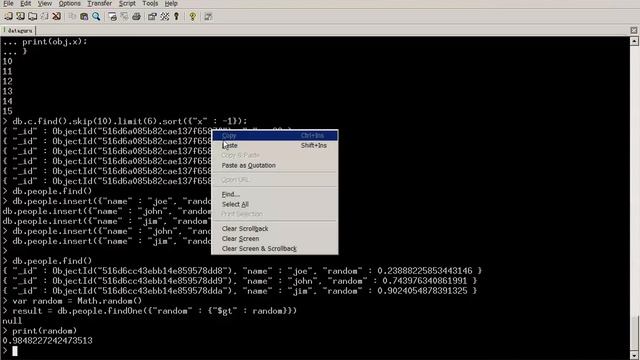Click the line 'print(random)'

pyautogui.click(x=44, y=331)
